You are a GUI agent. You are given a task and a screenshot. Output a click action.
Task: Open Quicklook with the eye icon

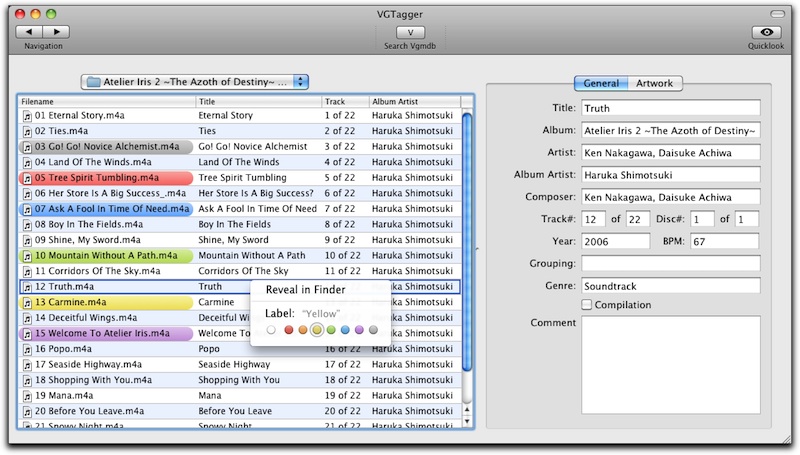[x=765, y=32]
